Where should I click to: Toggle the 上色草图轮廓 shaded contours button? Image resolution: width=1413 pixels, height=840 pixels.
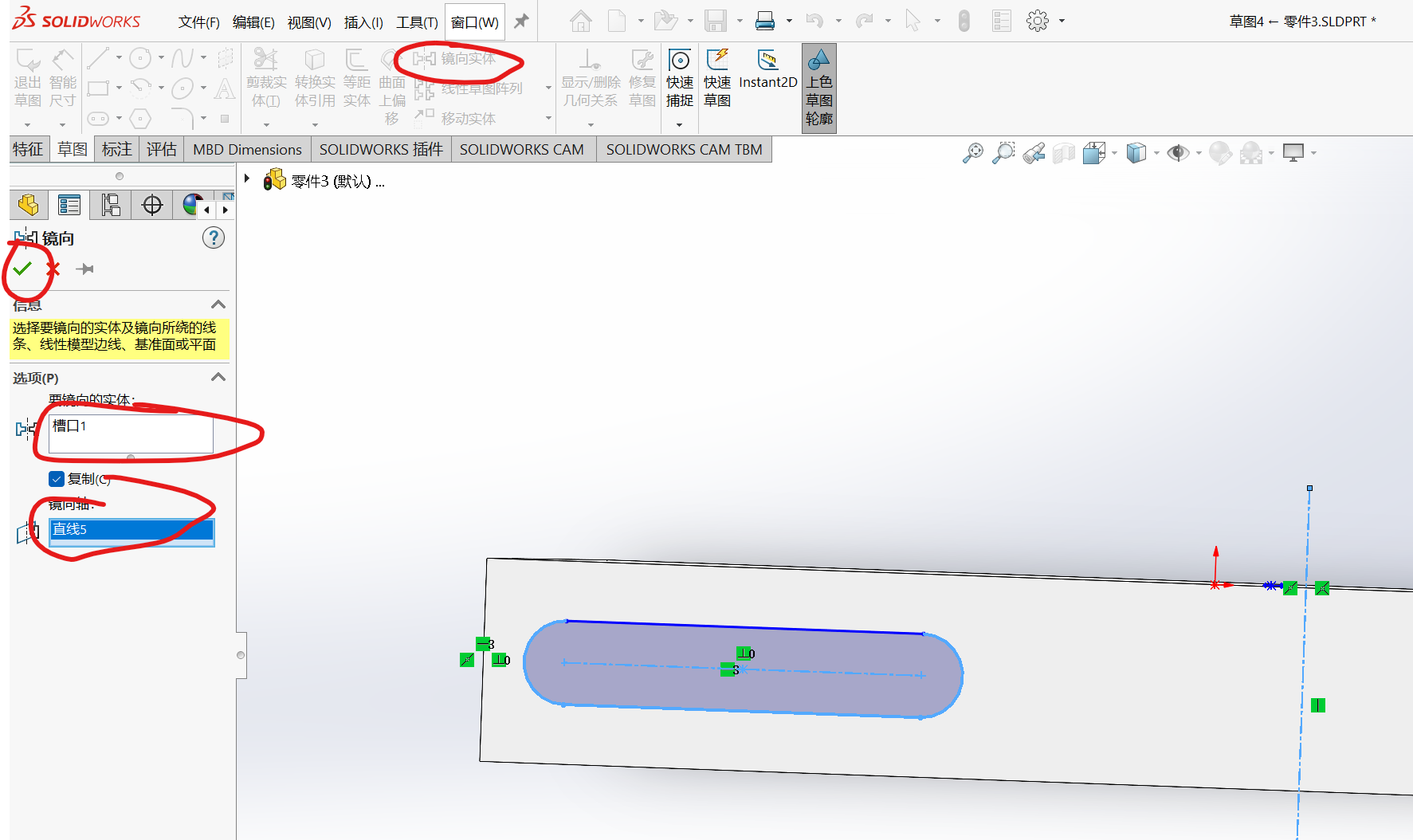point(818,88)
